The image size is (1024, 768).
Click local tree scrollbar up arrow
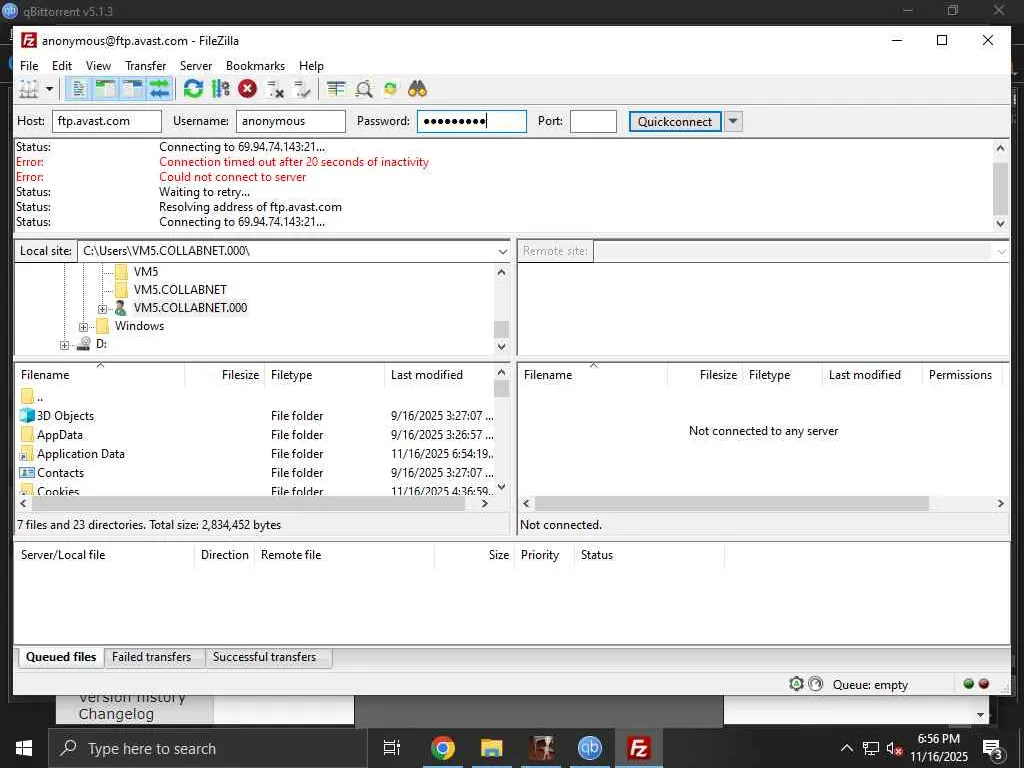coord(502,272)
